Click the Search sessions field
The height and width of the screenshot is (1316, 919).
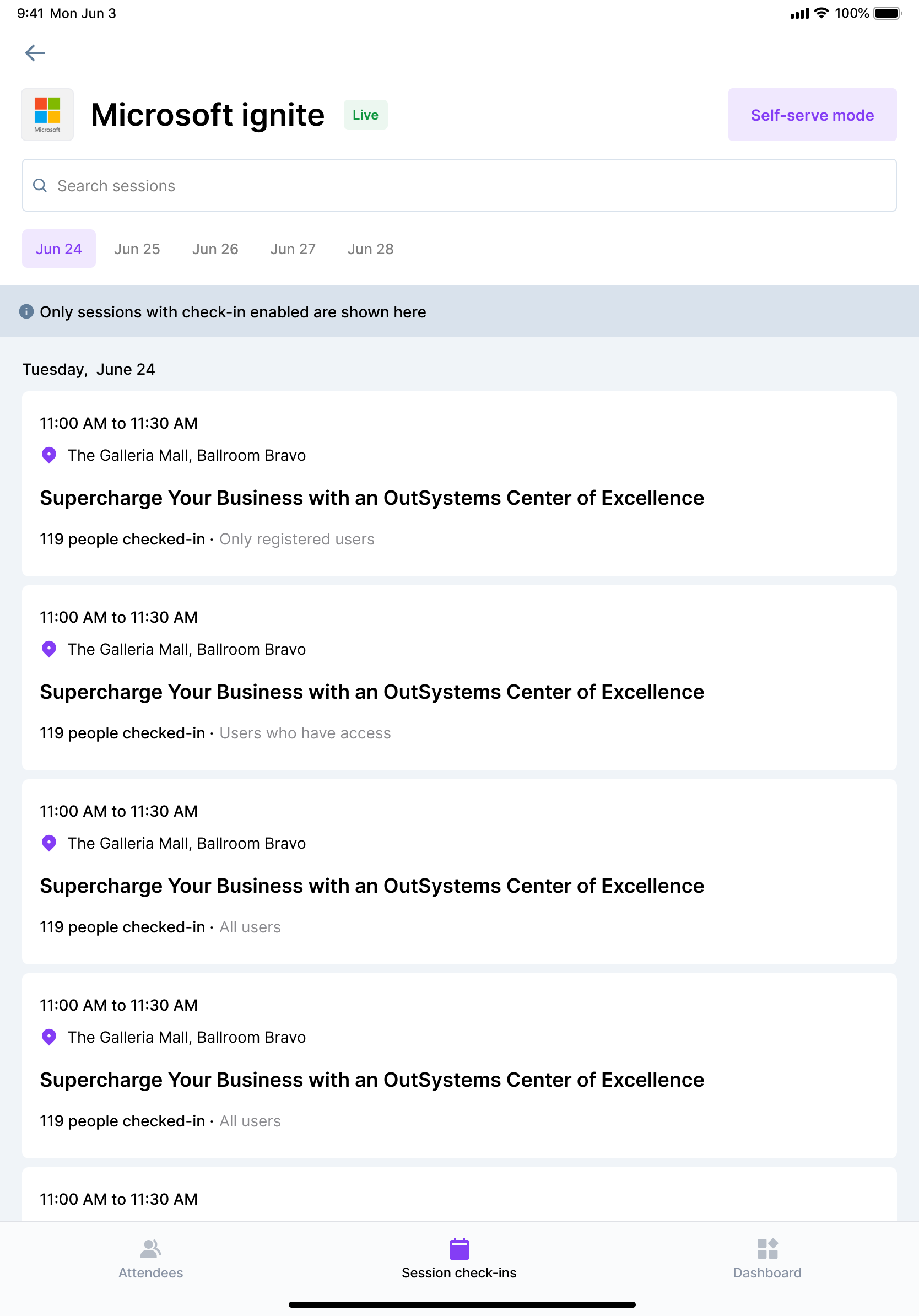coord(459,186)
